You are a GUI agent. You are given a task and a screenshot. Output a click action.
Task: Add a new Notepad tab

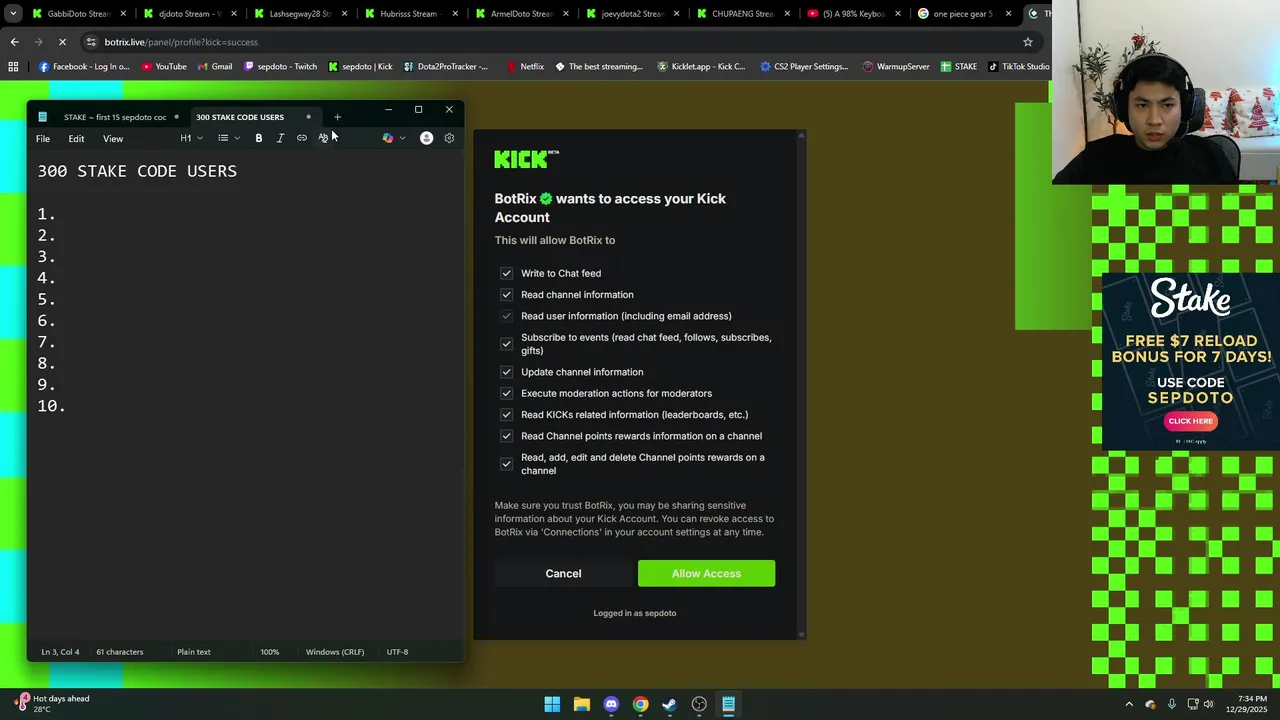click(x=337, y=117)
